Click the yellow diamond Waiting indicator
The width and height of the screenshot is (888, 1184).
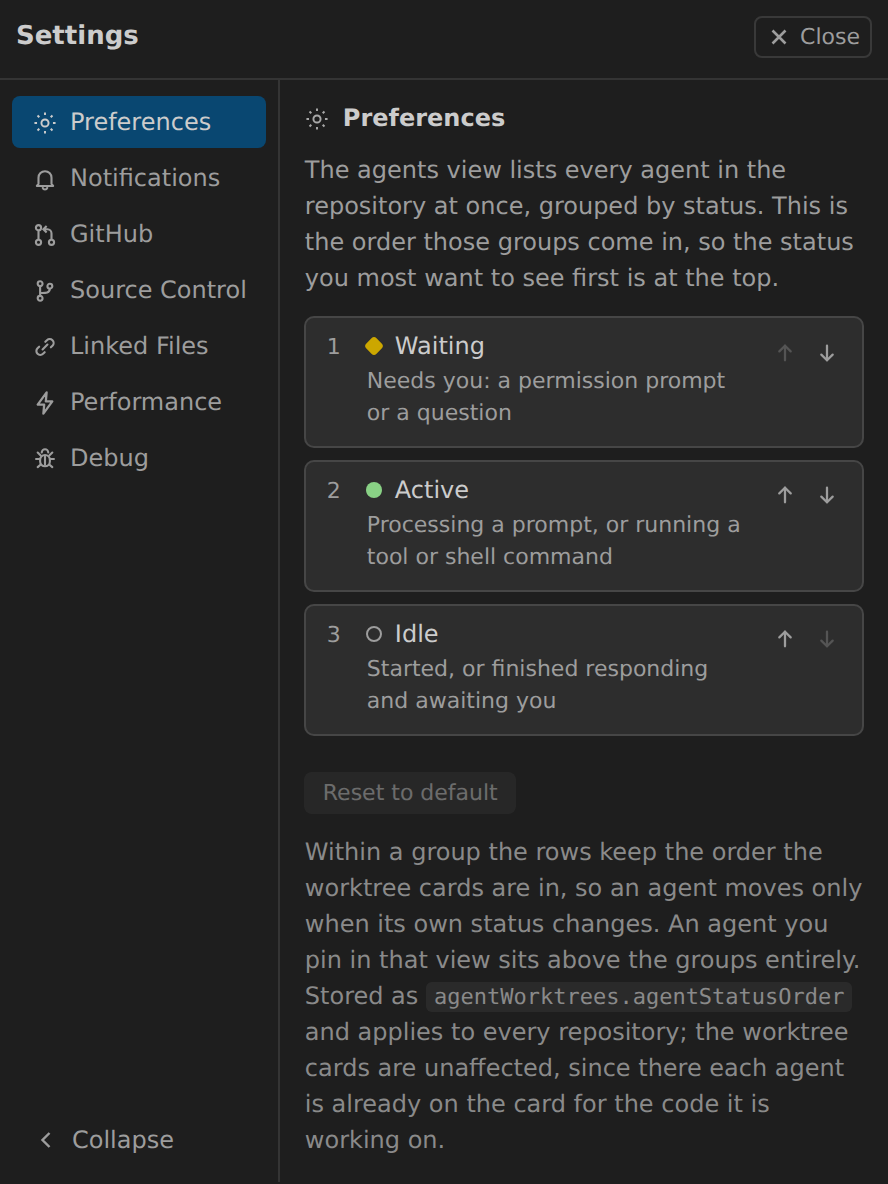(374, 346)
